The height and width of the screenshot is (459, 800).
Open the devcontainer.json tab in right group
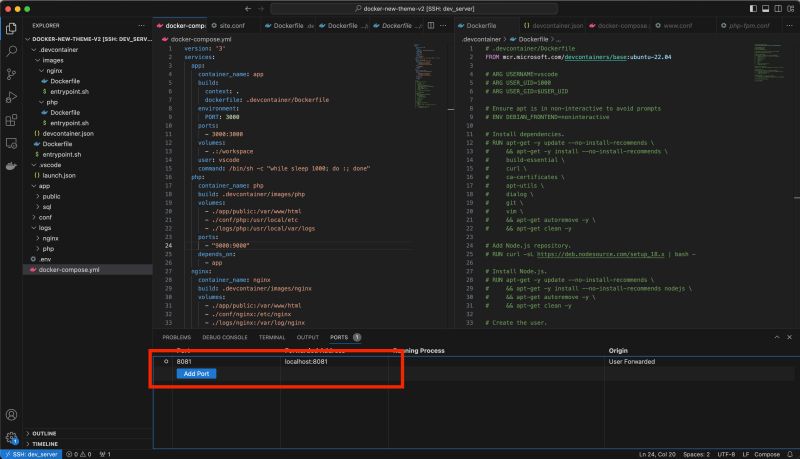tap(553, 26)
